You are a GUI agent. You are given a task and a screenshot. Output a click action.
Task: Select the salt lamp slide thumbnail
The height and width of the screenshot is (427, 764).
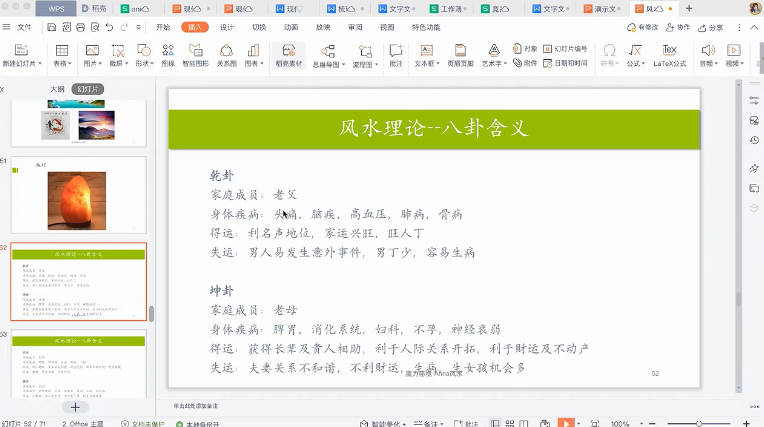click(77, 194)
